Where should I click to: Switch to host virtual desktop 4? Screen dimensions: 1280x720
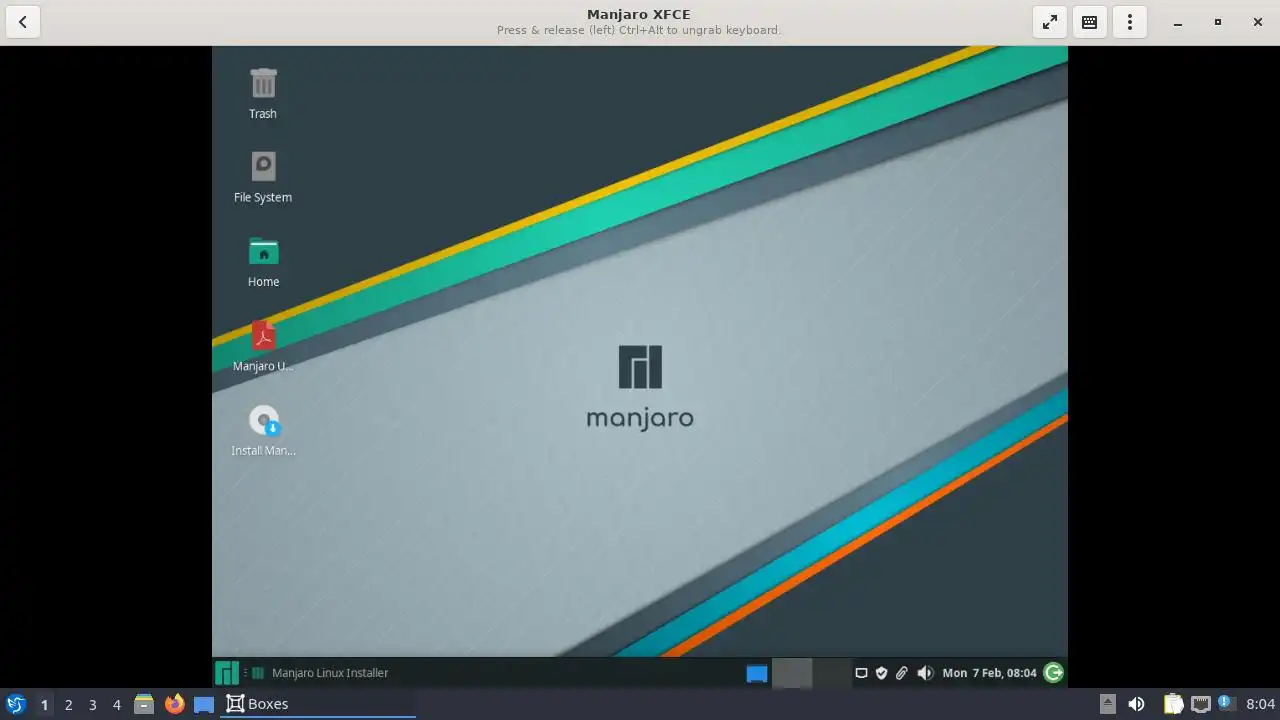[116, 704]
